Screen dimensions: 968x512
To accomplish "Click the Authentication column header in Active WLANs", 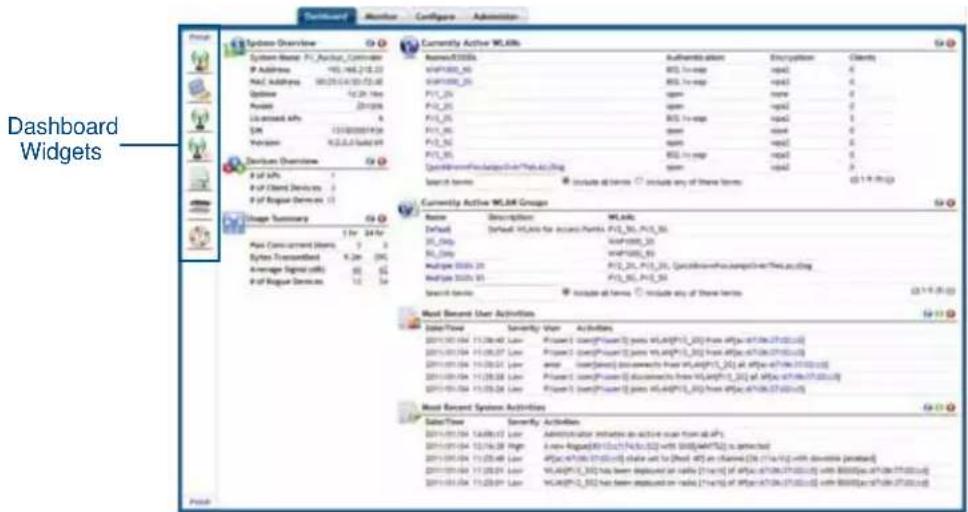I will pyautogui.click(x=695, y=57).
